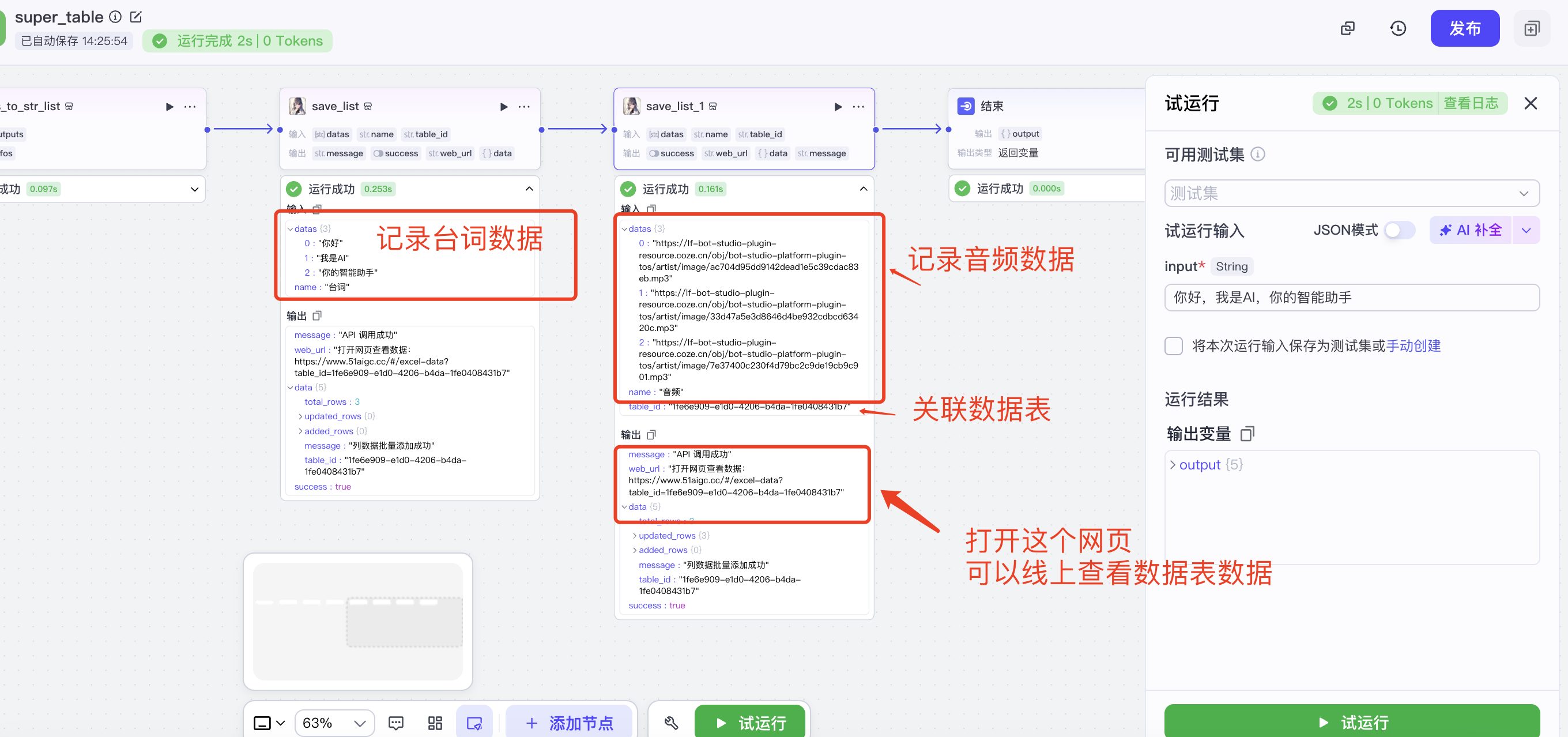Click the input text field with 你好，我是AI
The height and width of the screenshot is (737, 1568).
1351,297
